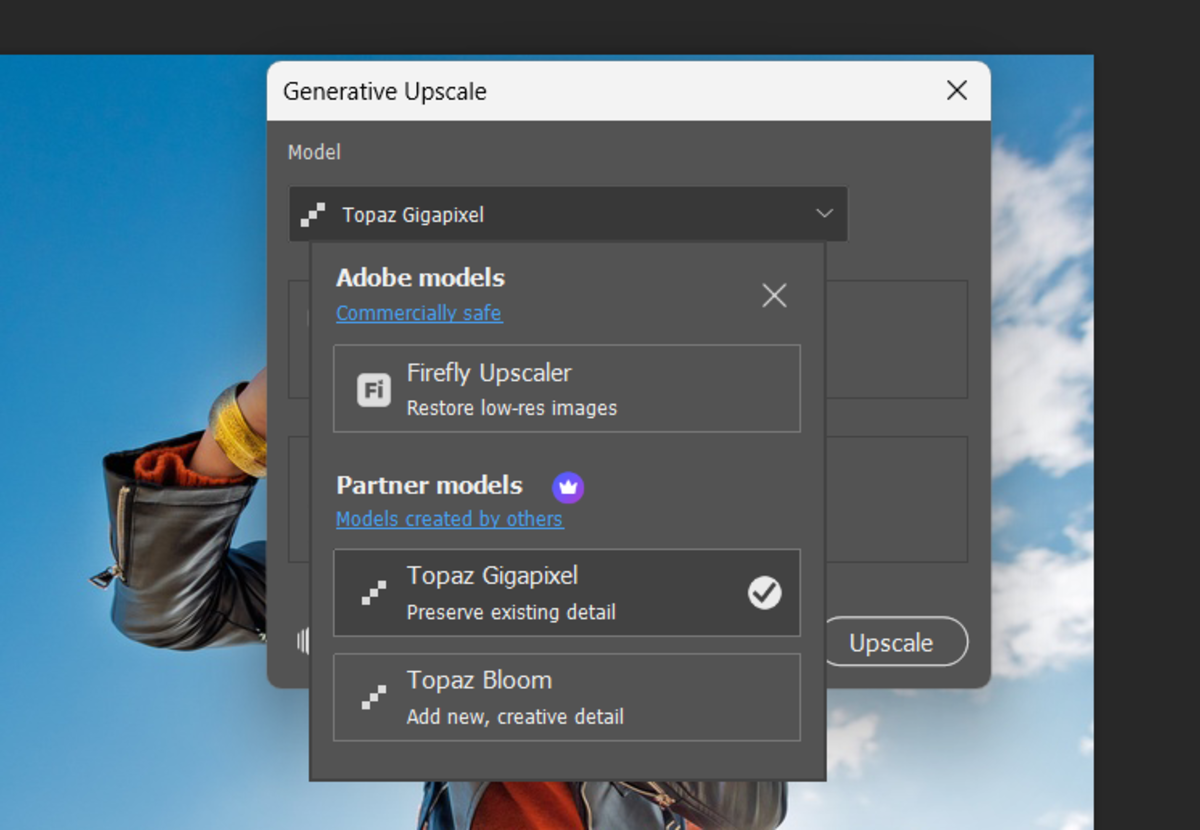The height and width of the screenshot is (830, 1200).
Task: Click the Partner models heading
Action: [429, 485]
